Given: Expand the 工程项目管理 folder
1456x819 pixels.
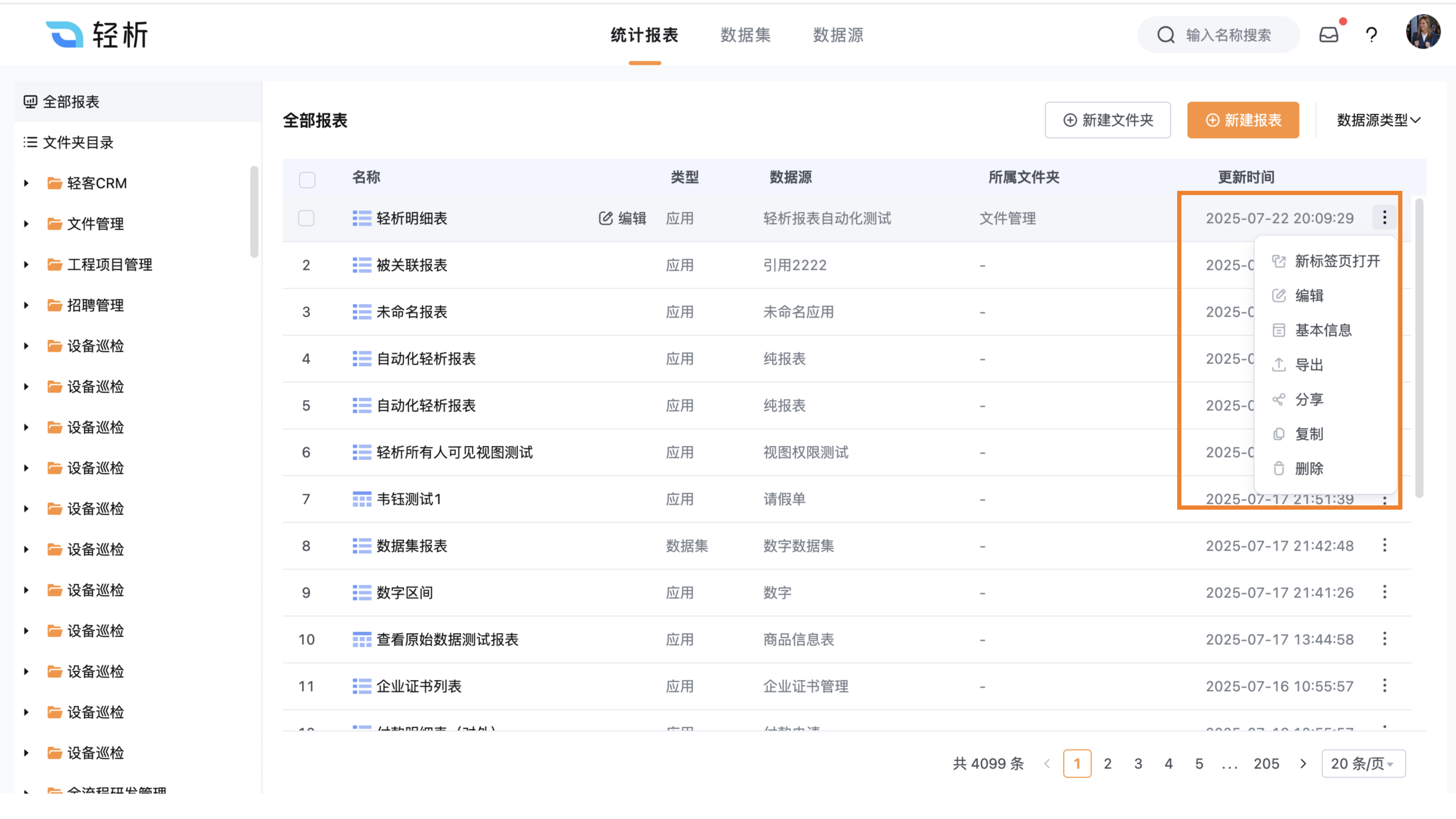Looking at the screenshot, I should tap(26, 264).
